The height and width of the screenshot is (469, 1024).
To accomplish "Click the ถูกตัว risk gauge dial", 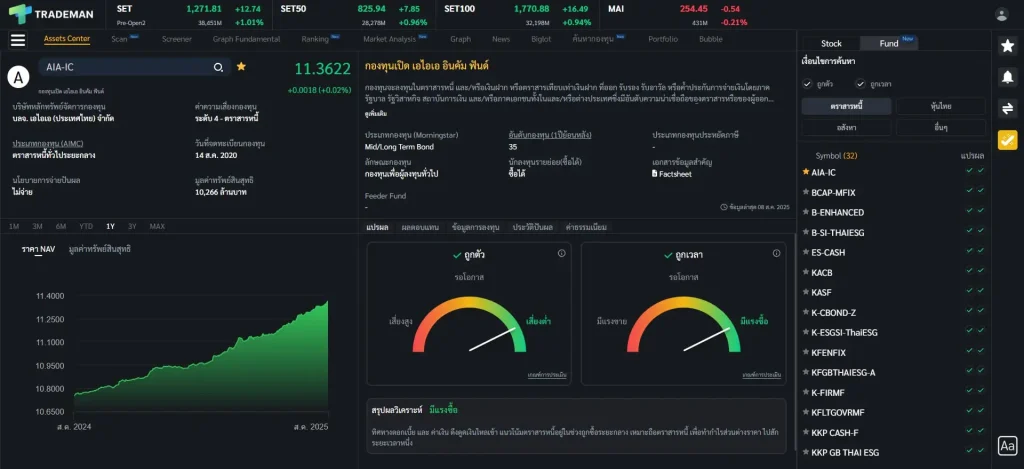I will pos(469,325).
